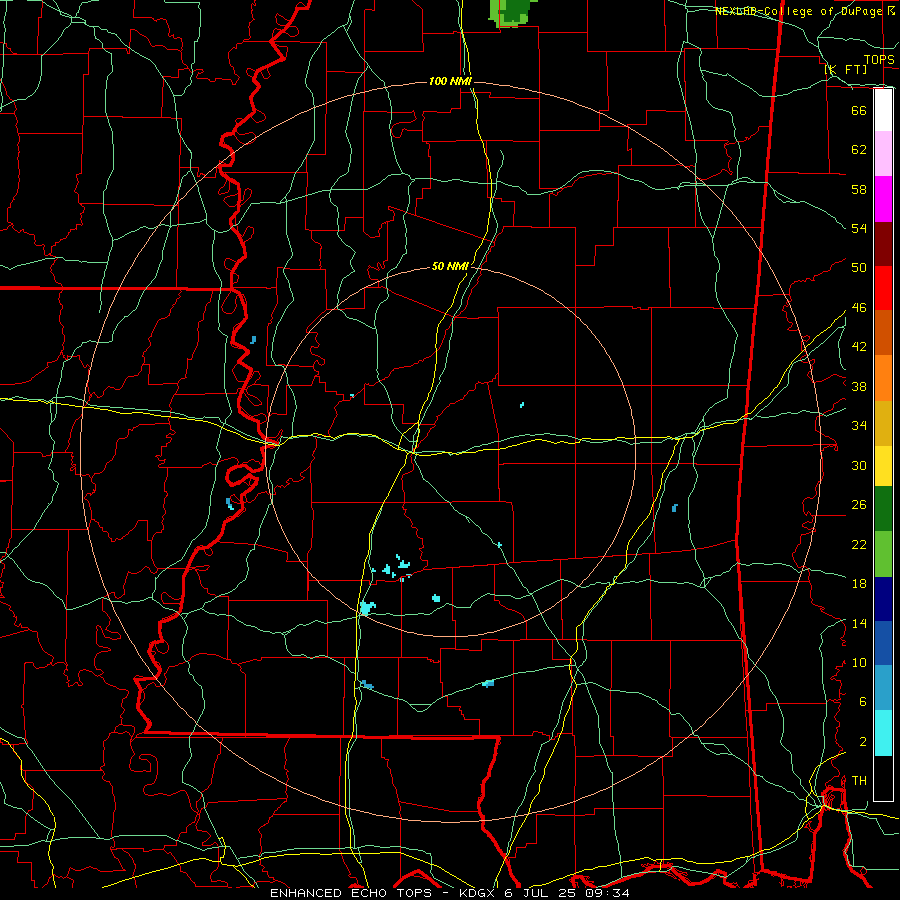This screenshot has height=900, width=900.
Task: Click the navy blue legend swatch
Action: (883, 599)
